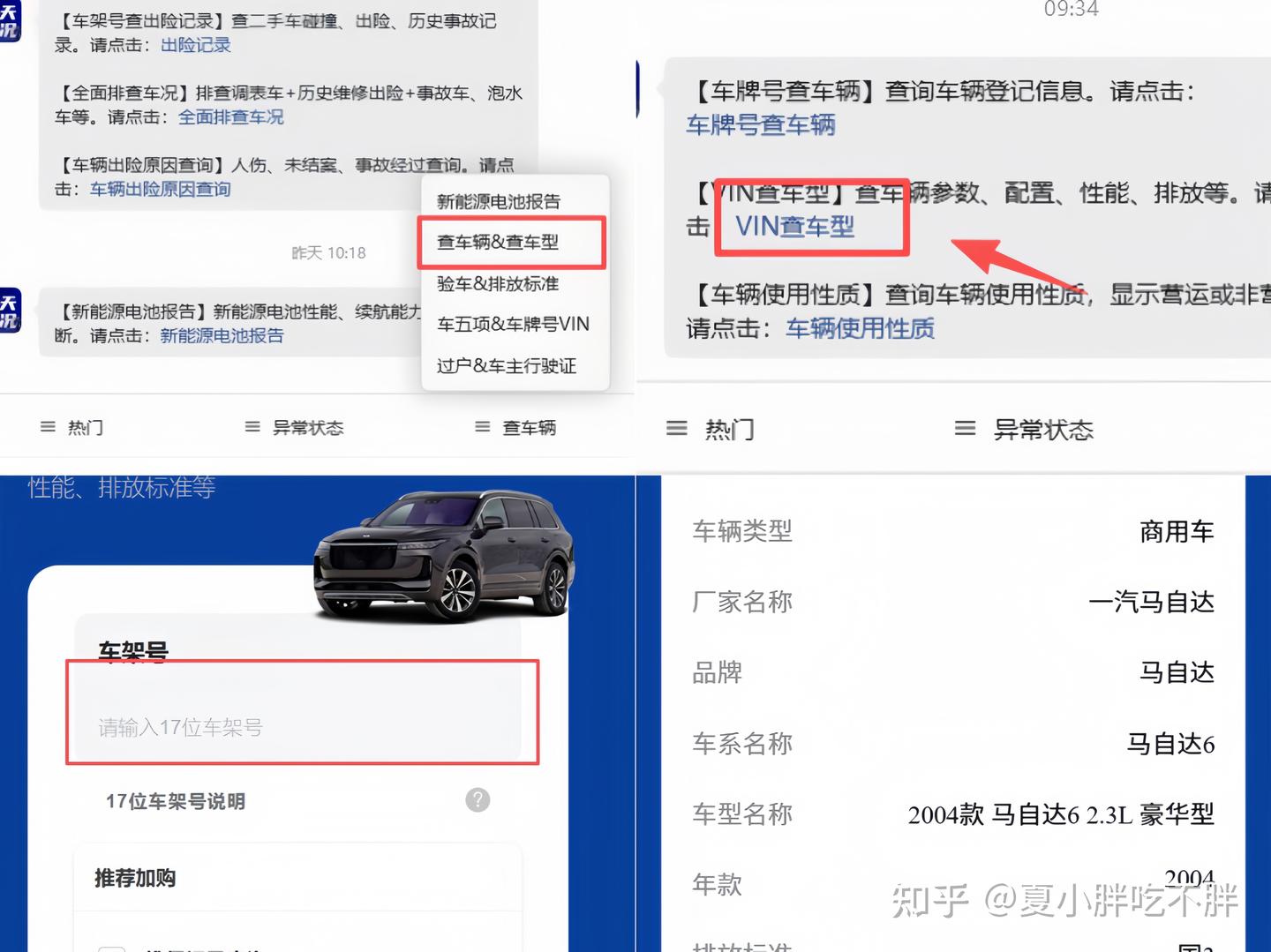Screen dimensions: 1271x952
Task: Click the 17位车架号说明 label
Action: coord(176,801)
